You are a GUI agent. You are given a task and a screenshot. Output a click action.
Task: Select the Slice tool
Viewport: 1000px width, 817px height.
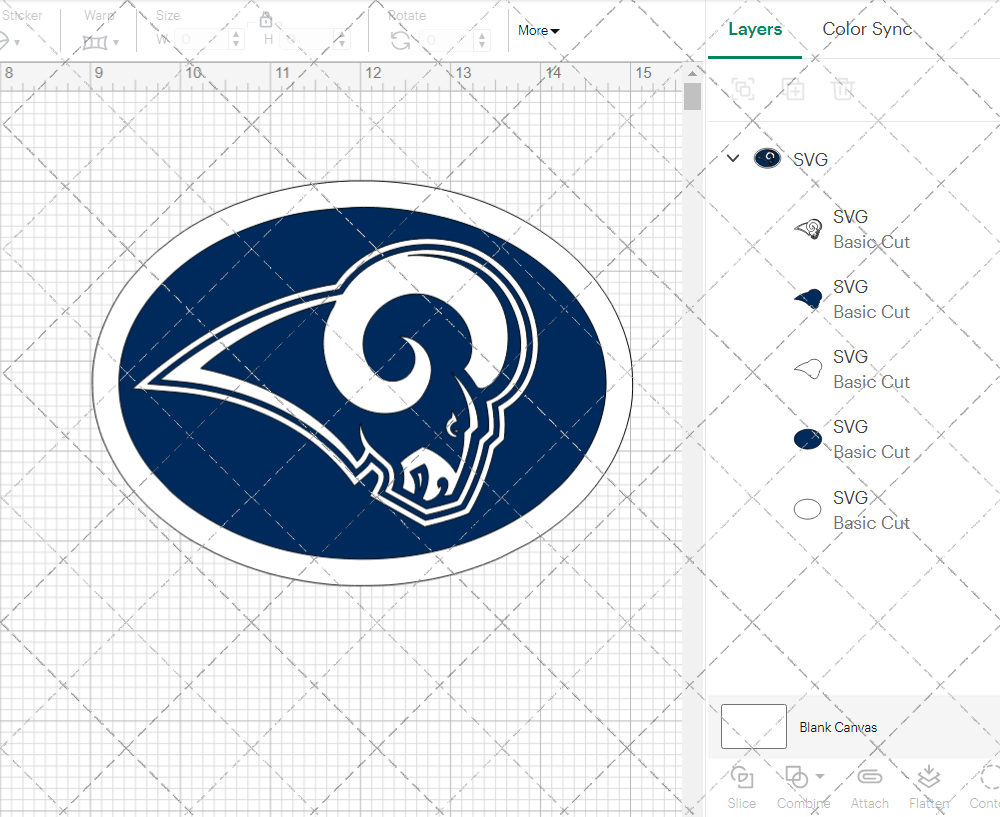(x=741, y=786)
